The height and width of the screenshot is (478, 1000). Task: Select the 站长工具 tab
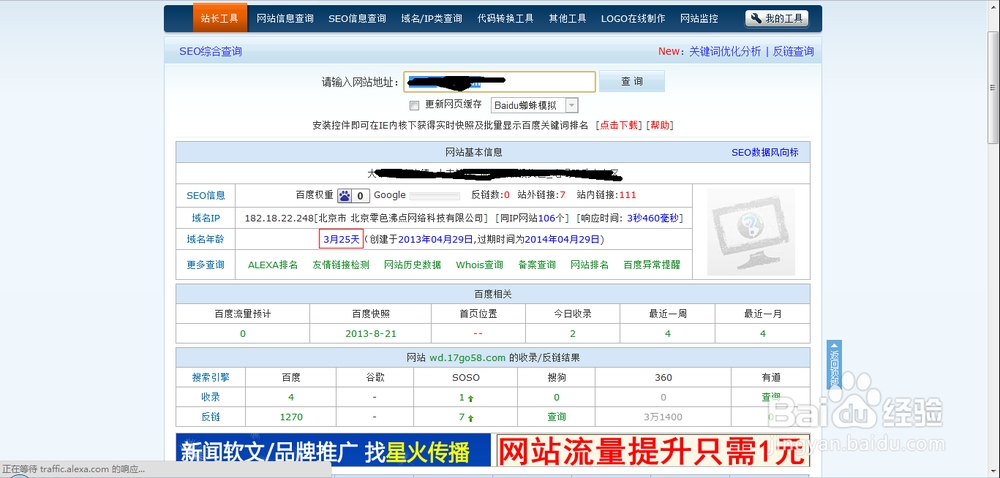click(220, 18)
